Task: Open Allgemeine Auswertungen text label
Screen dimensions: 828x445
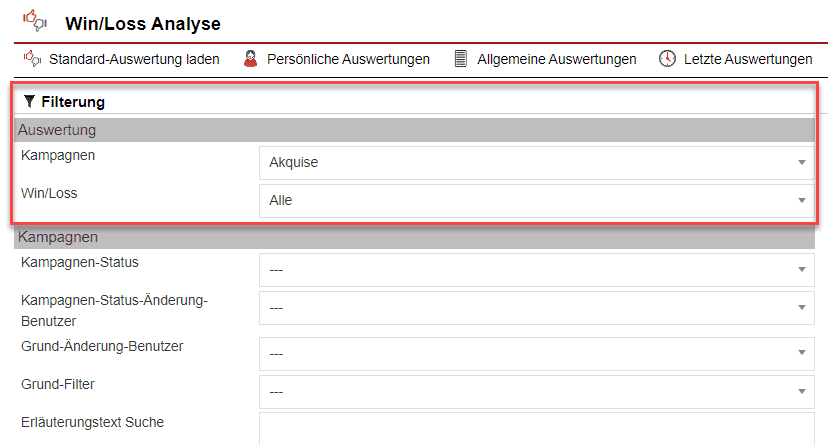Action: [x=556, y=59]
